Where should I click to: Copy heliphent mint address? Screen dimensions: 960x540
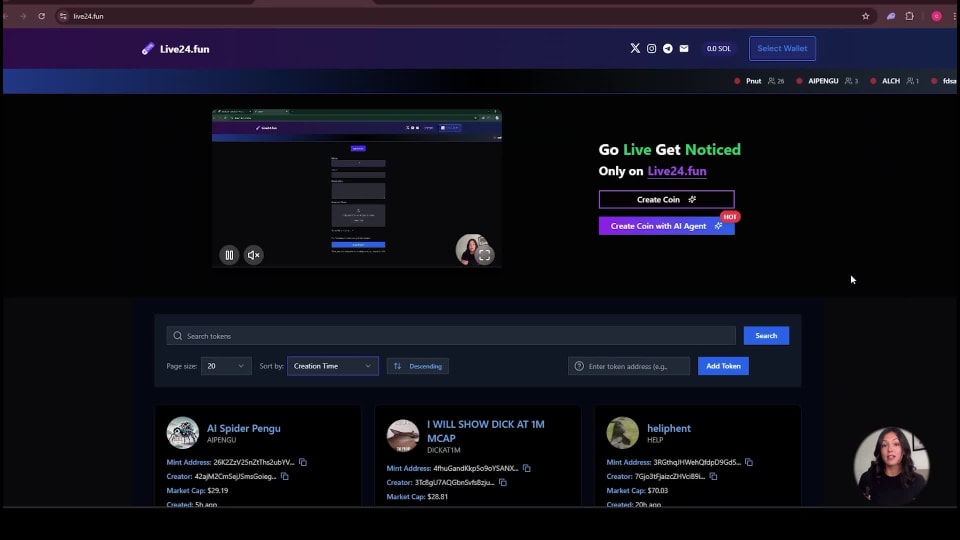point(749,462)
